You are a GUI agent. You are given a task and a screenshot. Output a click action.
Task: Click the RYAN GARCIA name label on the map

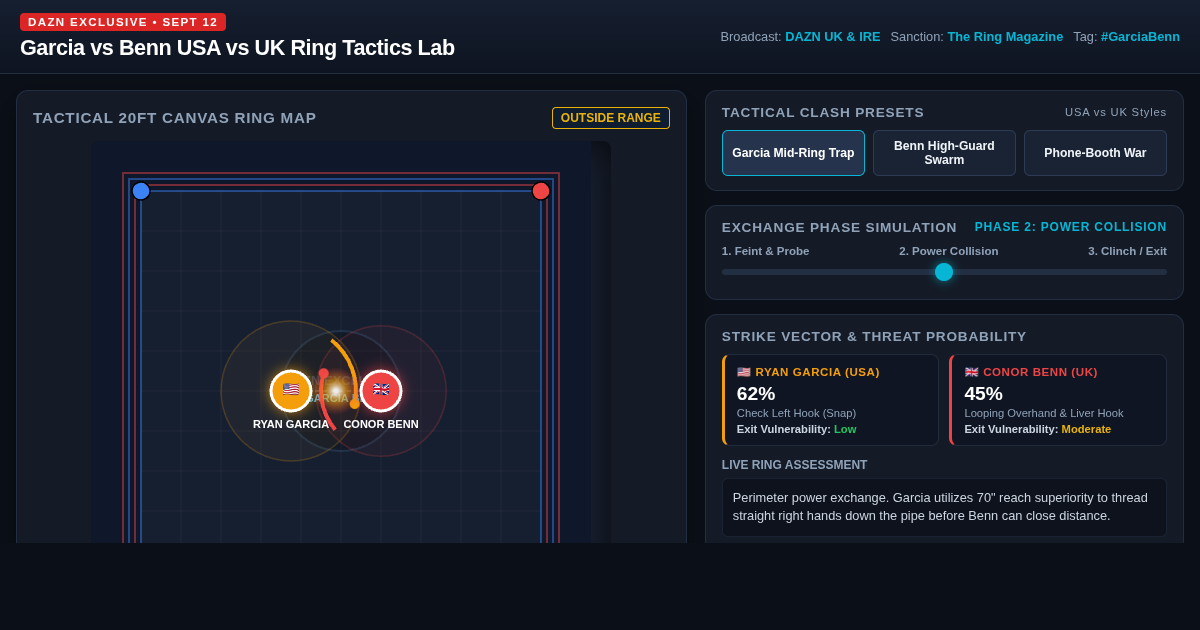291,424
